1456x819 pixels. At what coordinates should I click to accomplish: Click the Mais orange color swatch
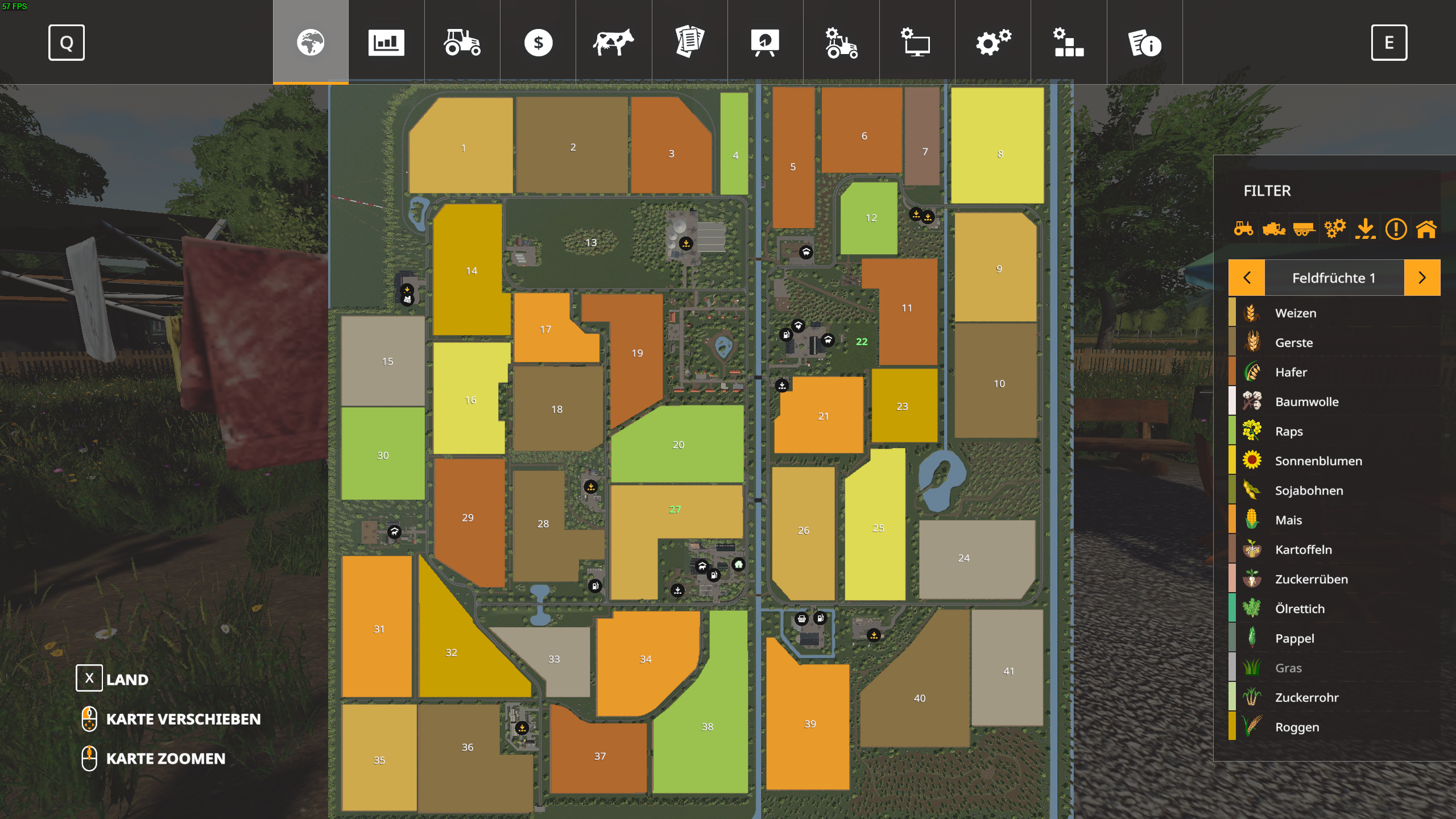point(1232,520)
